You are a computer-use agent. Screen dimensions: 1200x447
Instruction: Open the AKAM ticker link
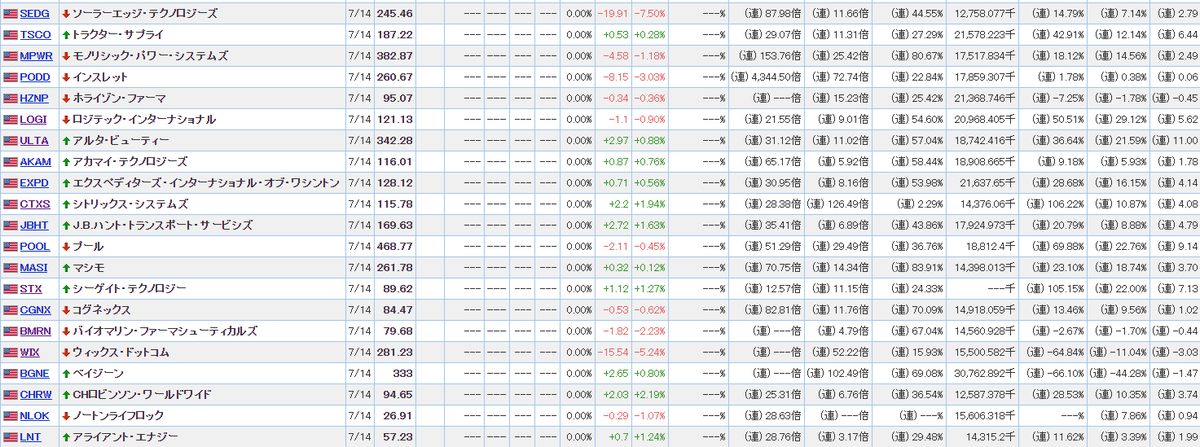(34, 161)
